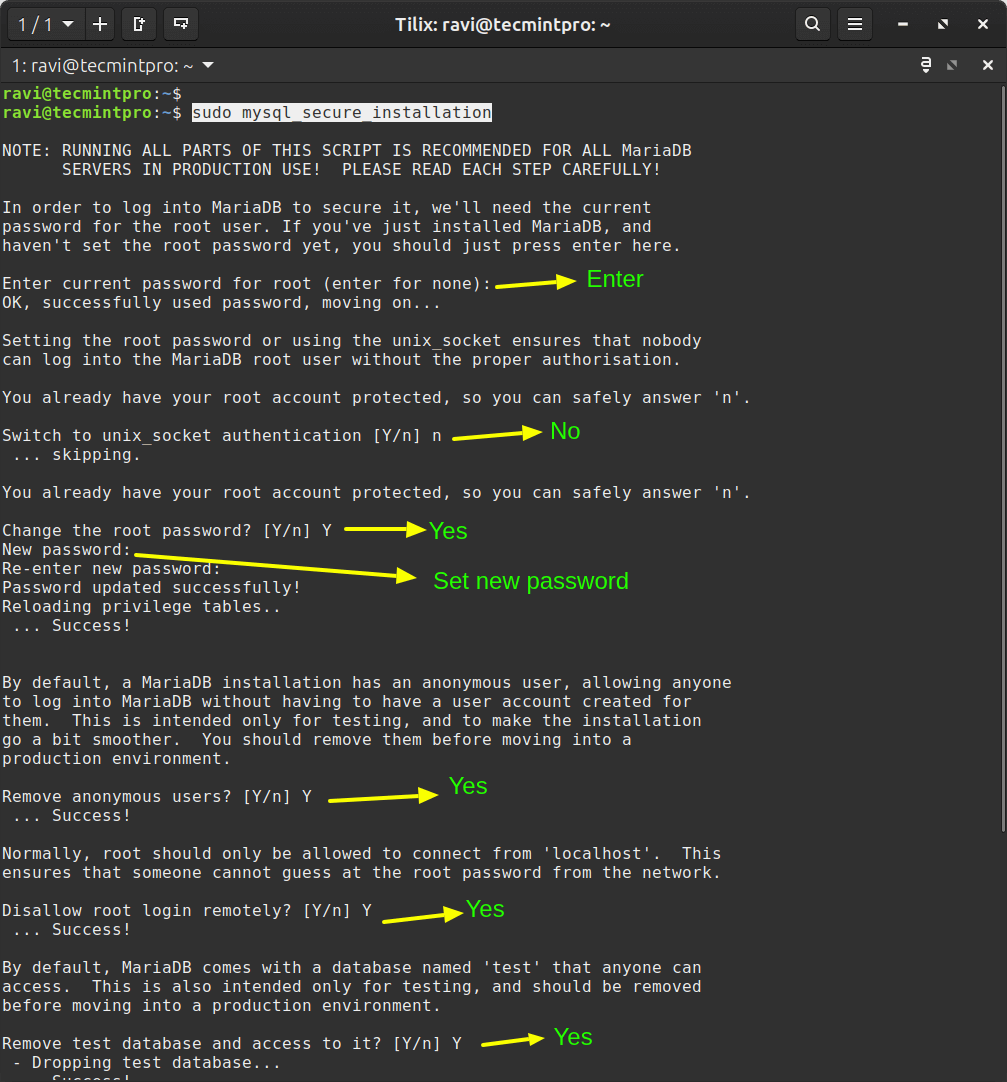Viewport: 1007px width, 1082px height.
Task: Maximize the terminal pane
Action: tap(953, 66)
